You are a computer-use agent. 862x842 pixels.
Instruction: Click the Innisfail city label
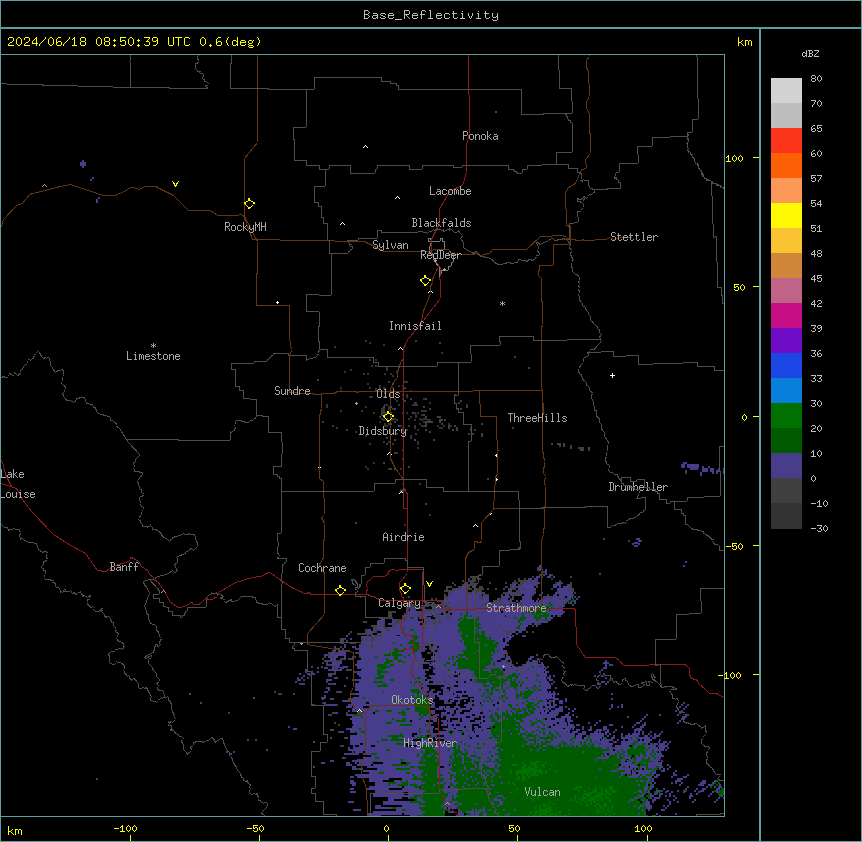pos(415,326)
